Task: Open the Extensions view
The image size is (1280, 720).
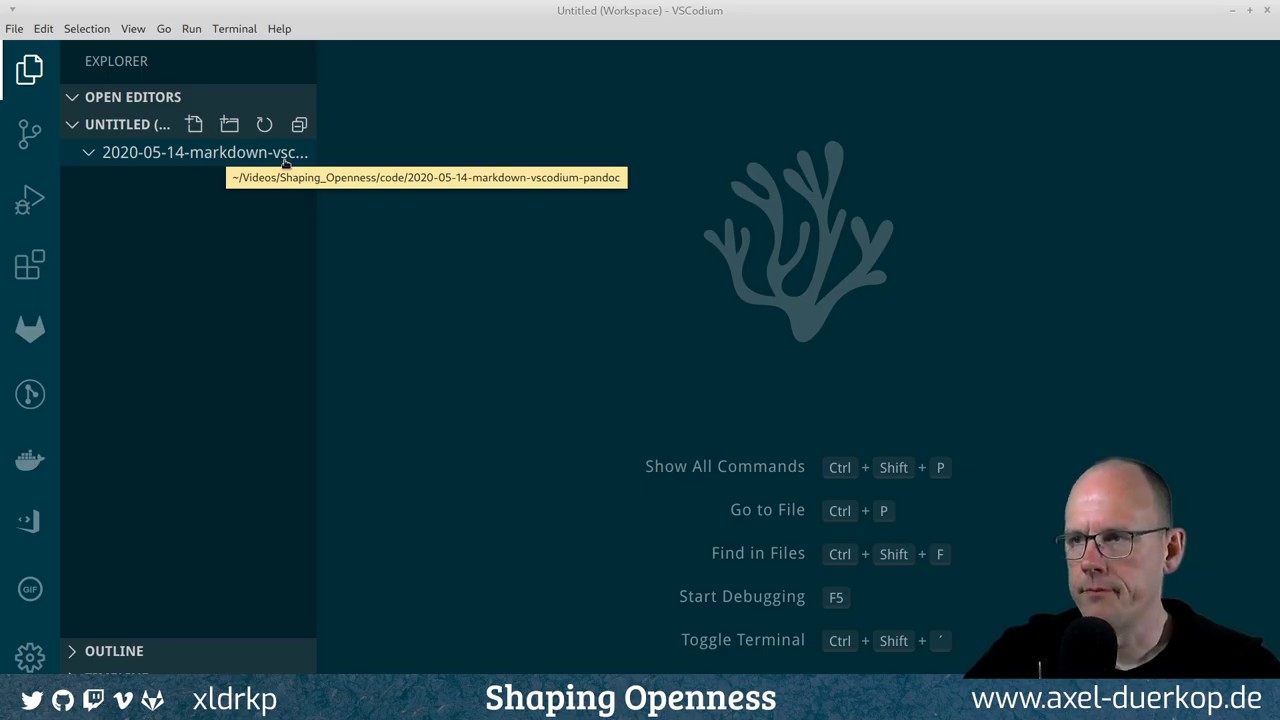Action: [30, 265]
